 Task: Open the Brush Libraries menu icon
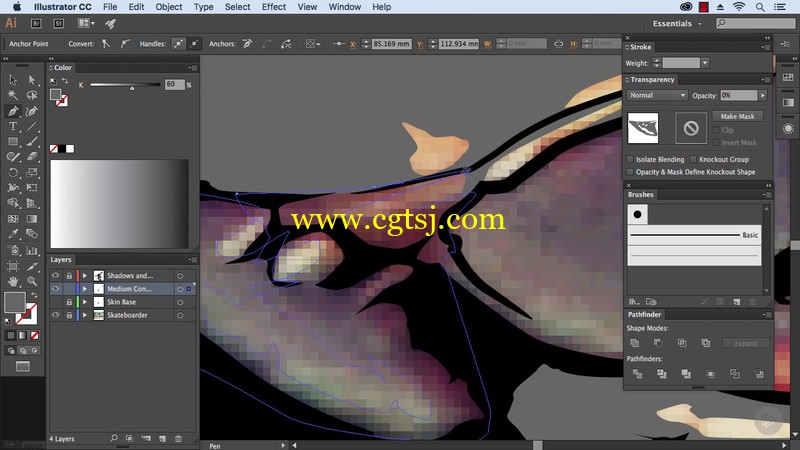pos(633,302)
